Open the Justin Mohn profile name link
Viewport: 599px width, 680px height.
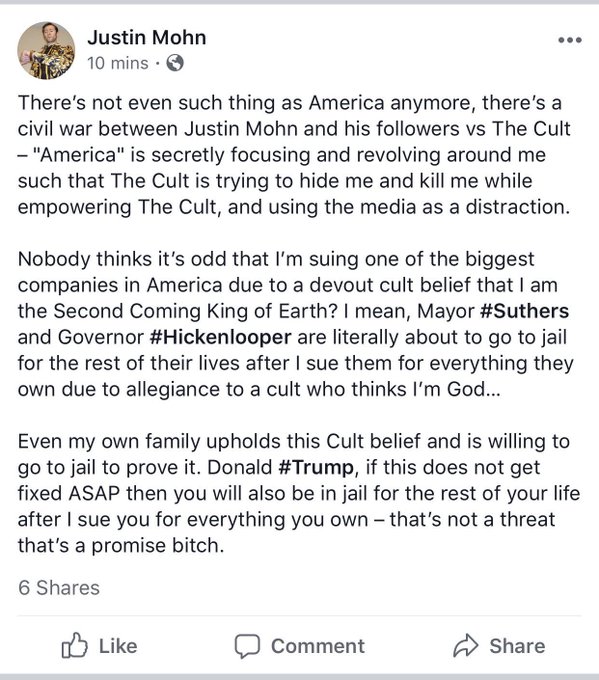(x=147, y=38)
